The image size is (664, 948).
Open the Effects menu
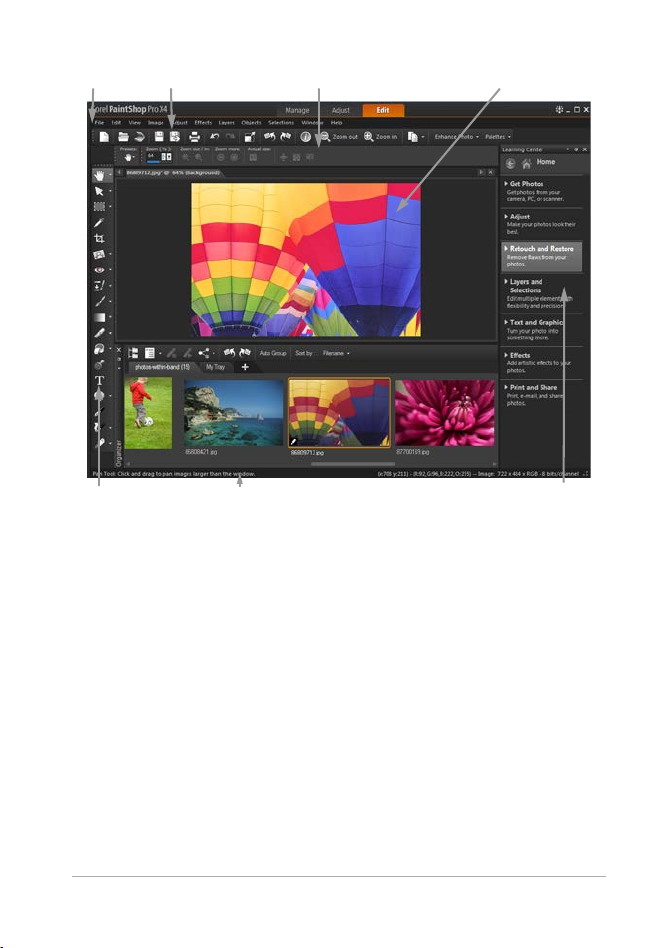(203, 123)
